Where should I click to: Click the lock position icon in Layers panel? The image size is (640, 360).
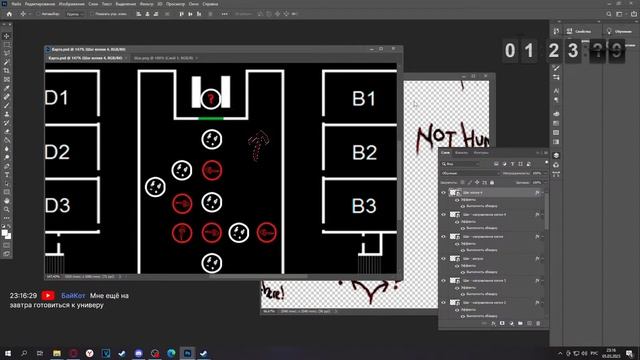click(477, 182)
